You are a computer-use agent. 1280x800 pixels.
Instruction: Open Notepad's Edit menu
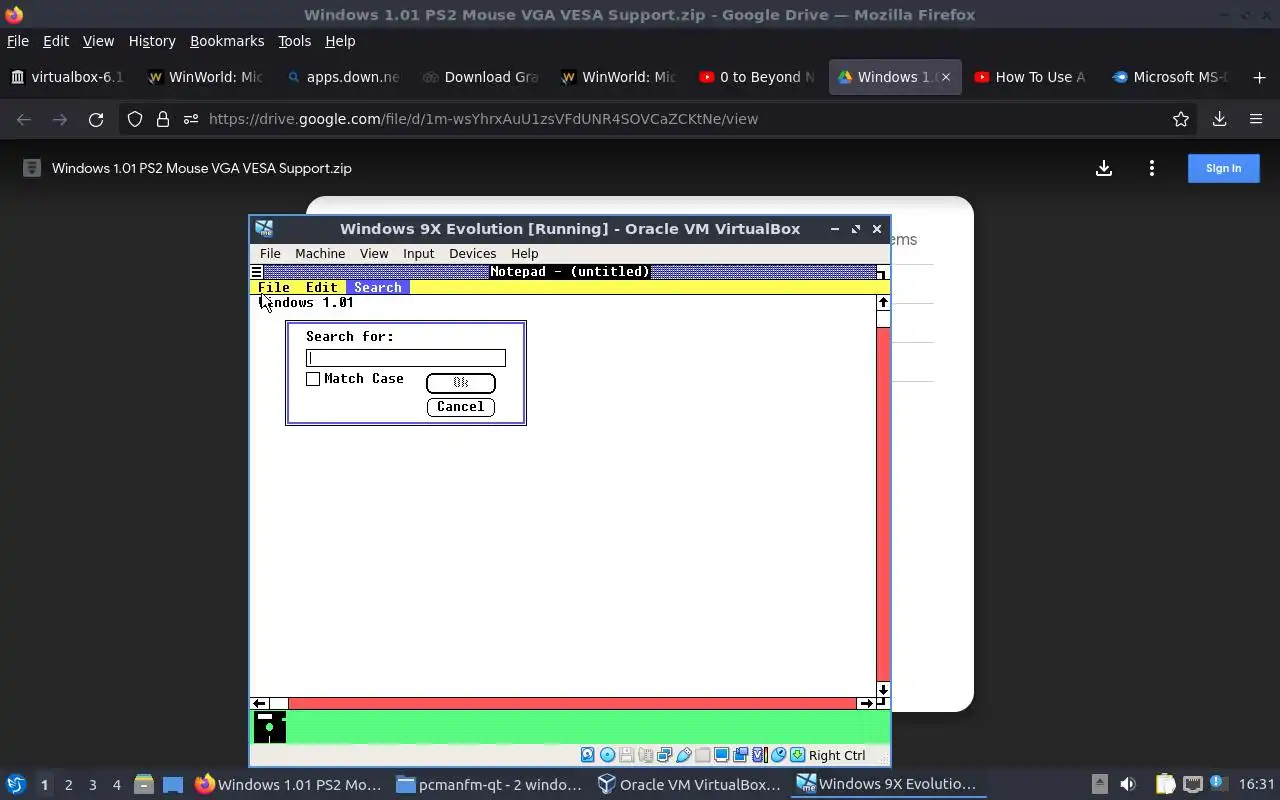pyautogui.click(x=321, y=287)
